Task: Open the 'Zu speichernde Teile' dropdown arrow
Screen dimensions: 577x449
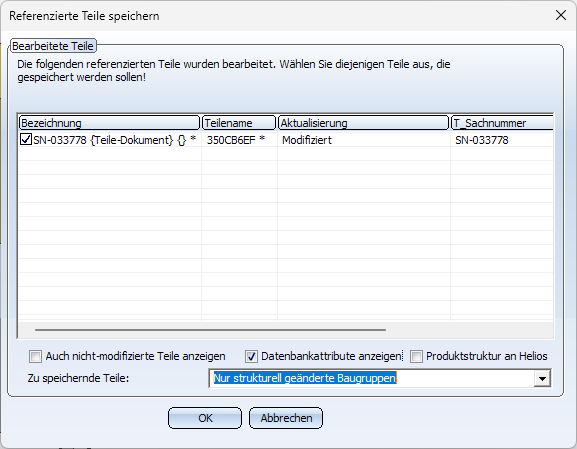Action: click(542, 378)
